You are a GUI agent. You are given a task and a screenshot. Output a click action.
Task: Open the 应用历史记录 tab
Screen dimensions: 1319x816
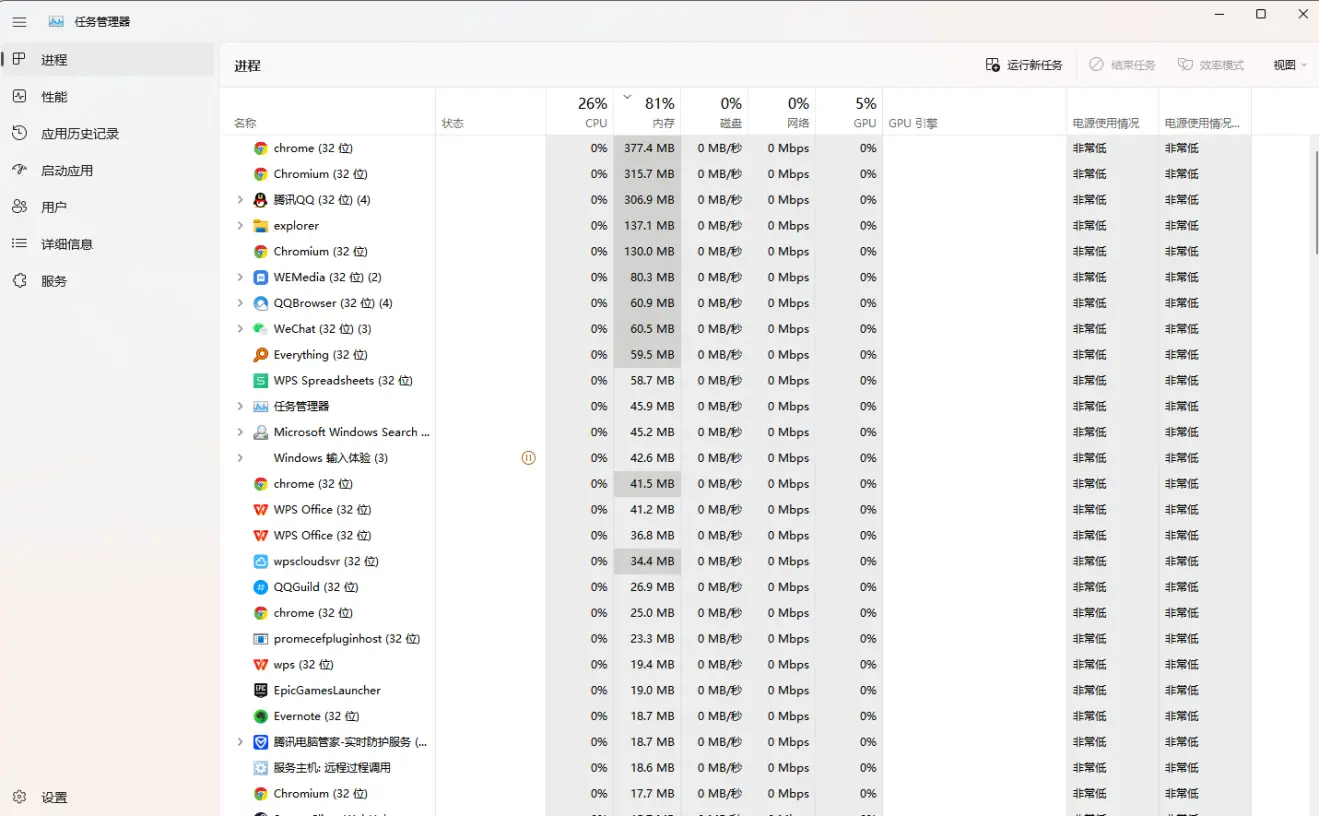click(108, 134)
